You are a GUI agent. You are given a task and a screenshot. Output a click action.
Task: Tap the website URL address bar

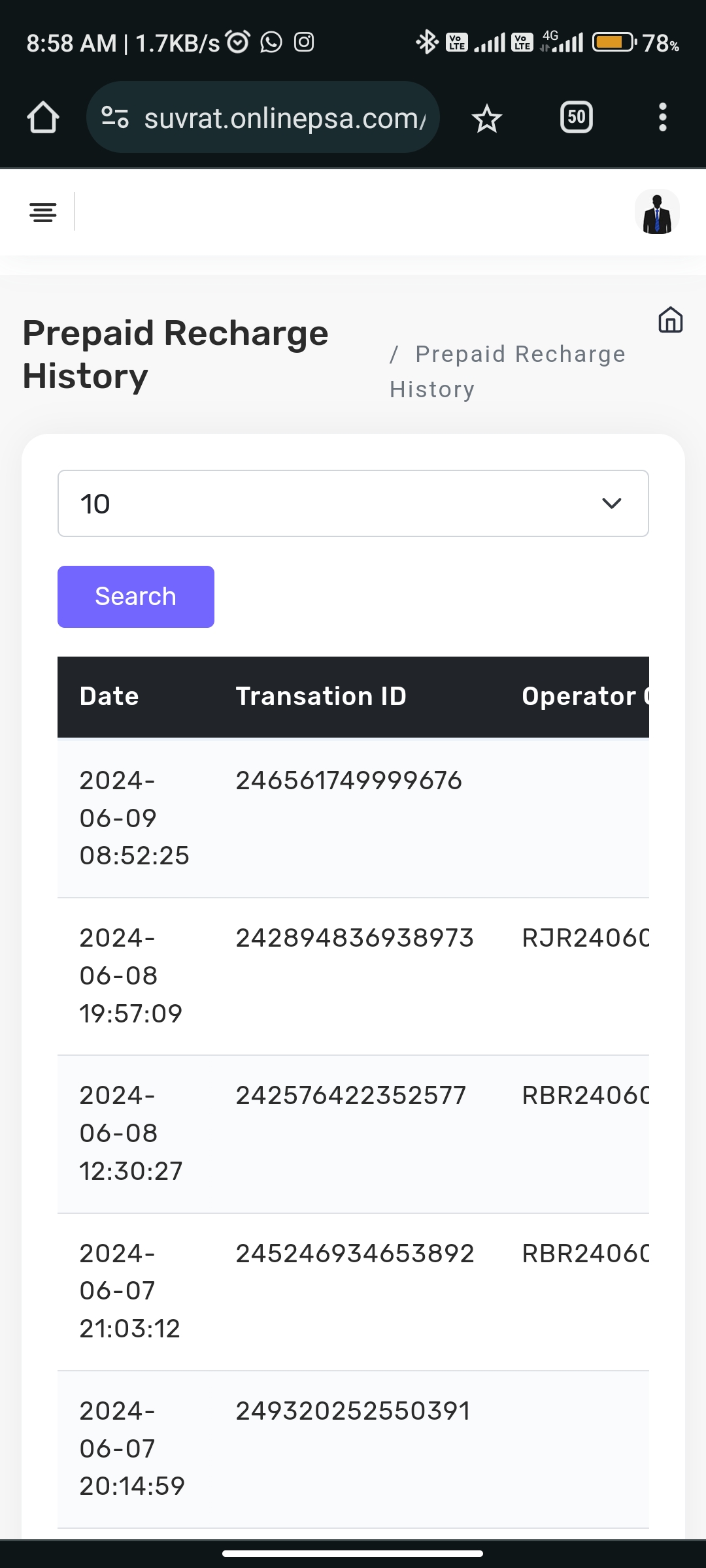(285, 118)
